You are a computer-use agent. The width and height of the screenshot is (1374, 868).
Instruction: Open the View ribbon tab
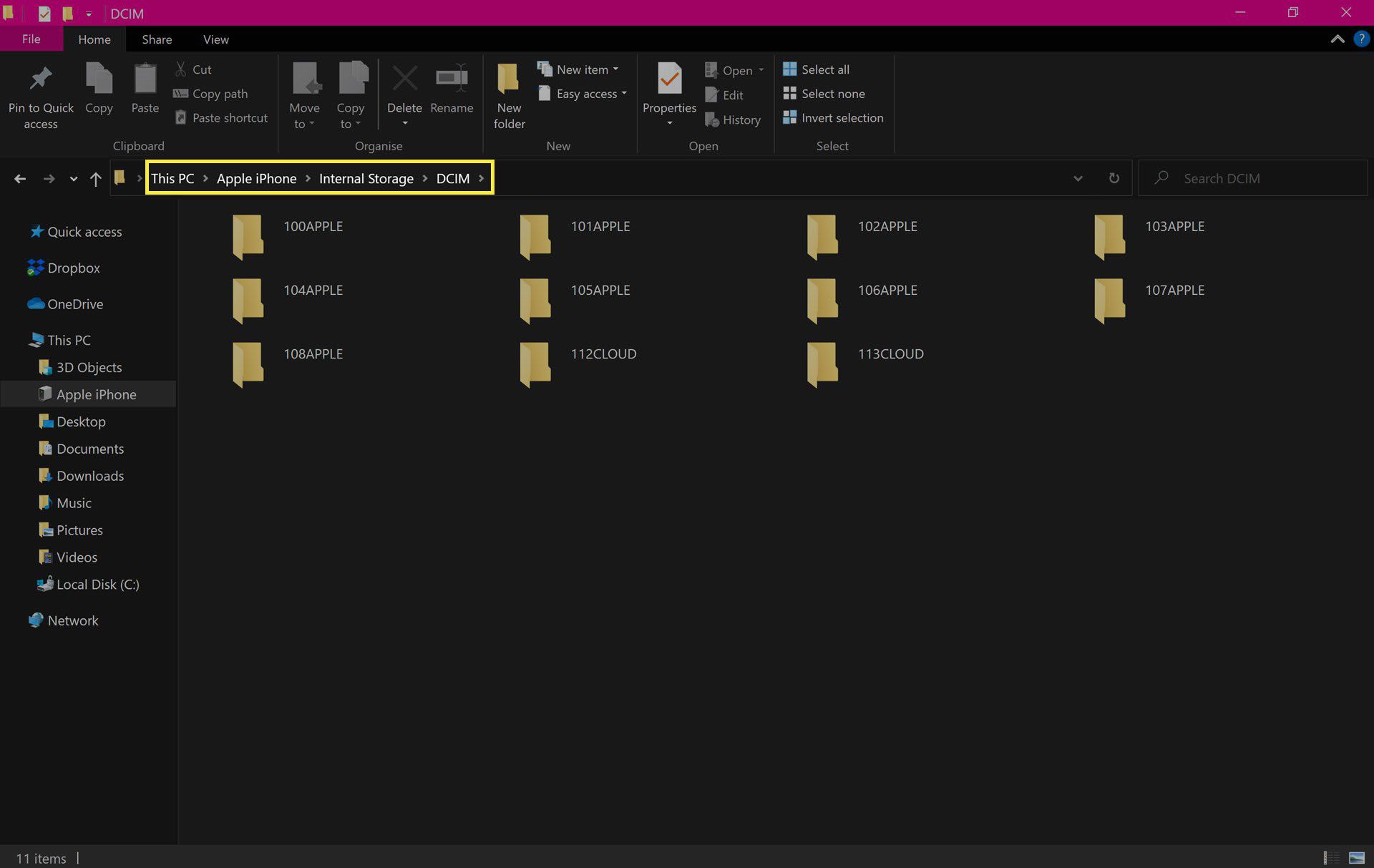point(215,39)
